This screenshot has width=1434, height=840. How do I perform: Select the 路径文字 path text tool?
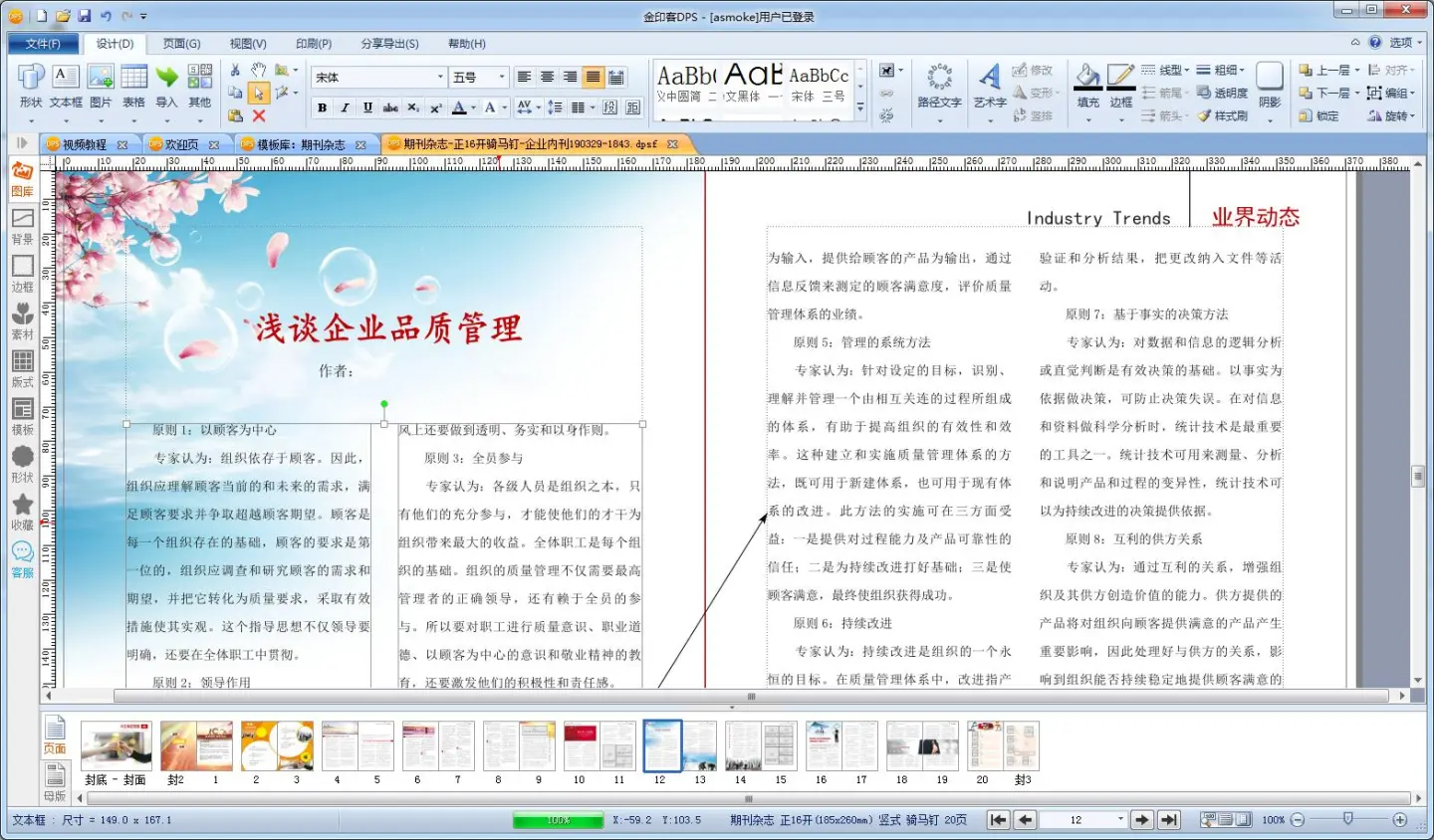click(938, 85)
